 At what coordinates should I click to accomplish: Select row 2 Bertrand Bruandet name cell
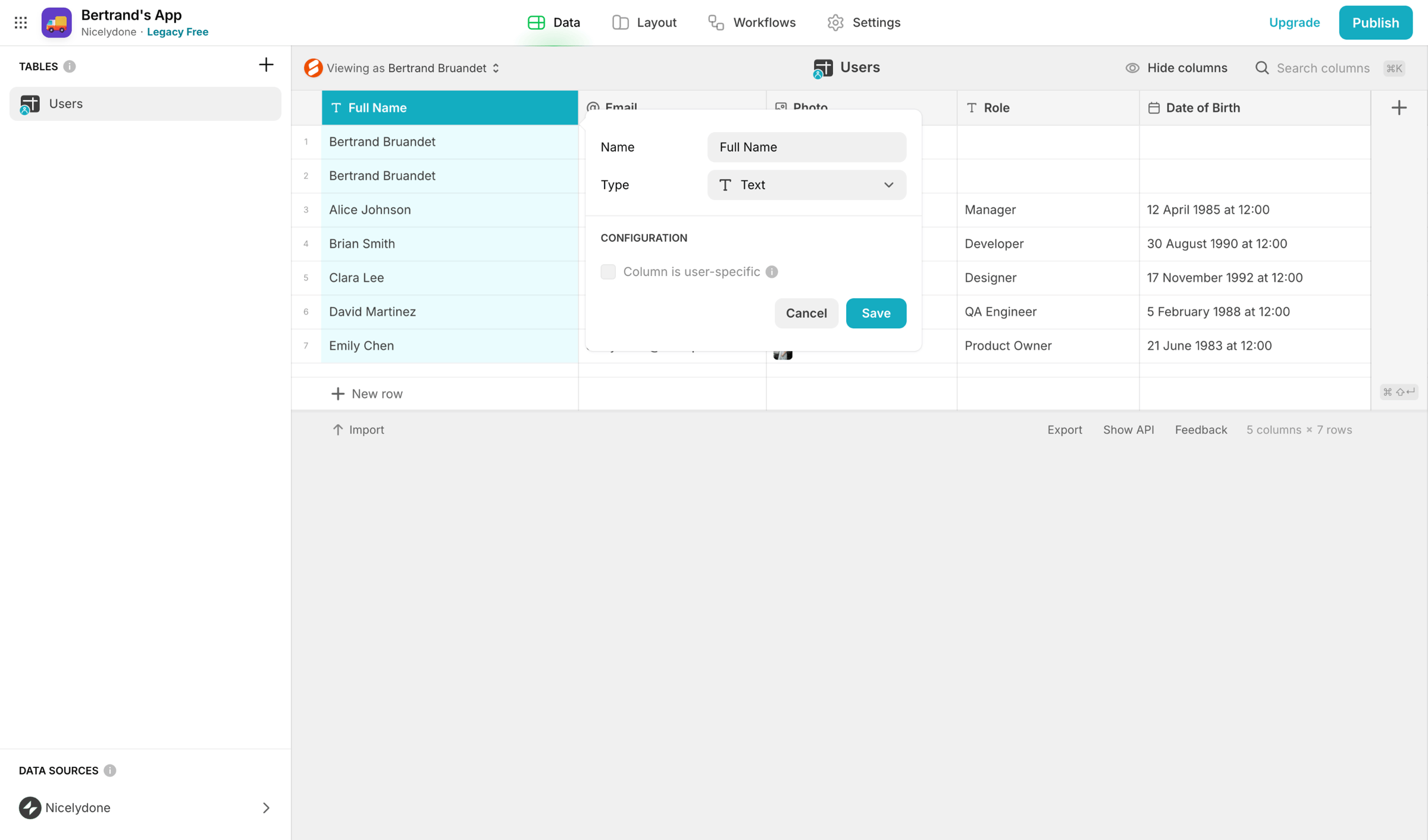pos(450,176)
